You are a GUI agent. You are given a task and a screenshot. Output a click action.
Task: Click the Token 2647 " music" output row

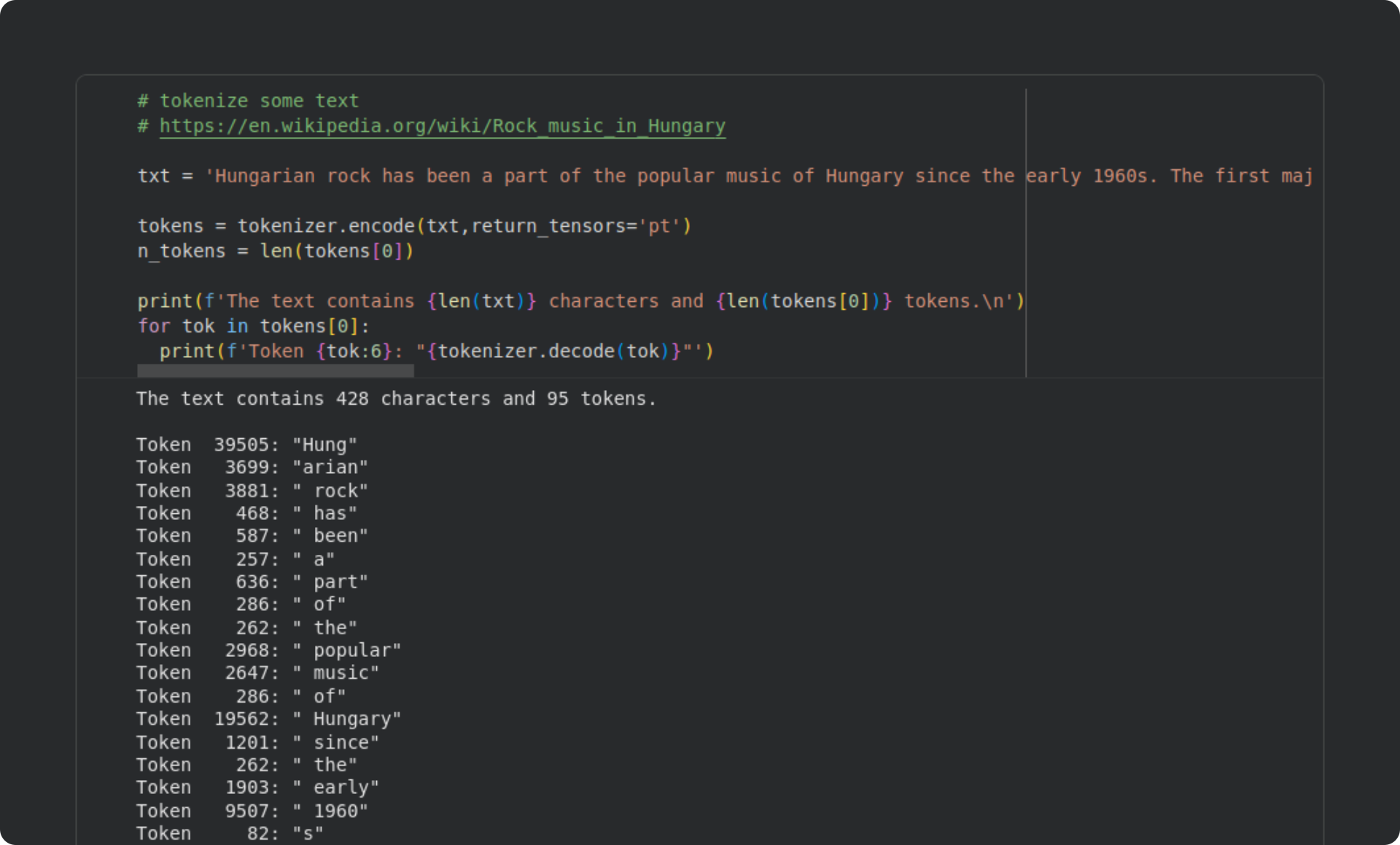[257, 673]
